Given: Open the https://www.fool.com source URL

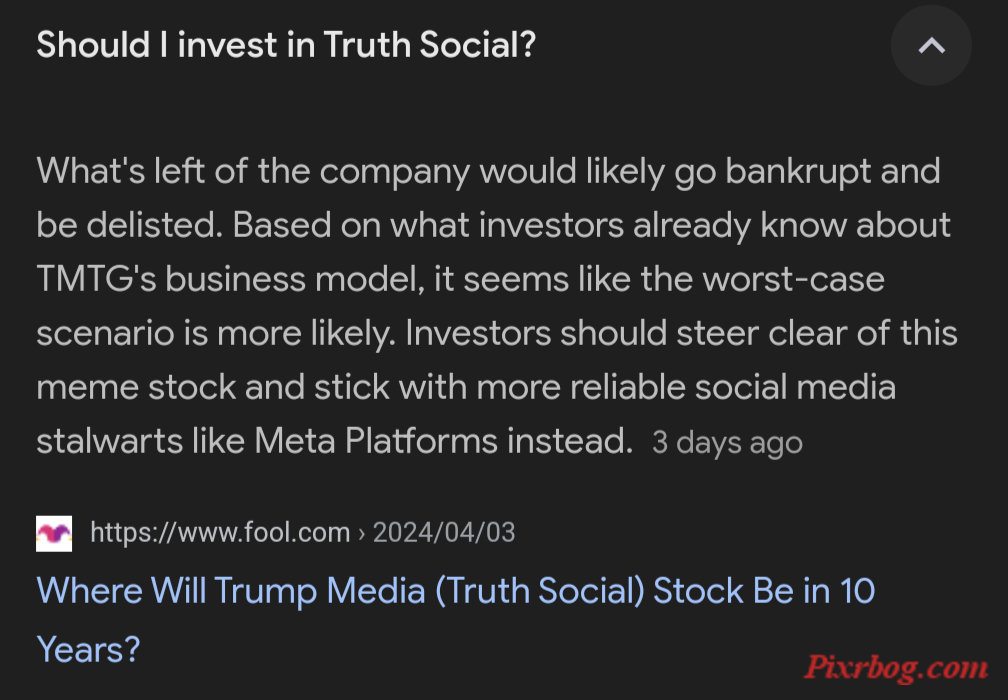Looking at the screenshot, I should (x=220, y=533).
